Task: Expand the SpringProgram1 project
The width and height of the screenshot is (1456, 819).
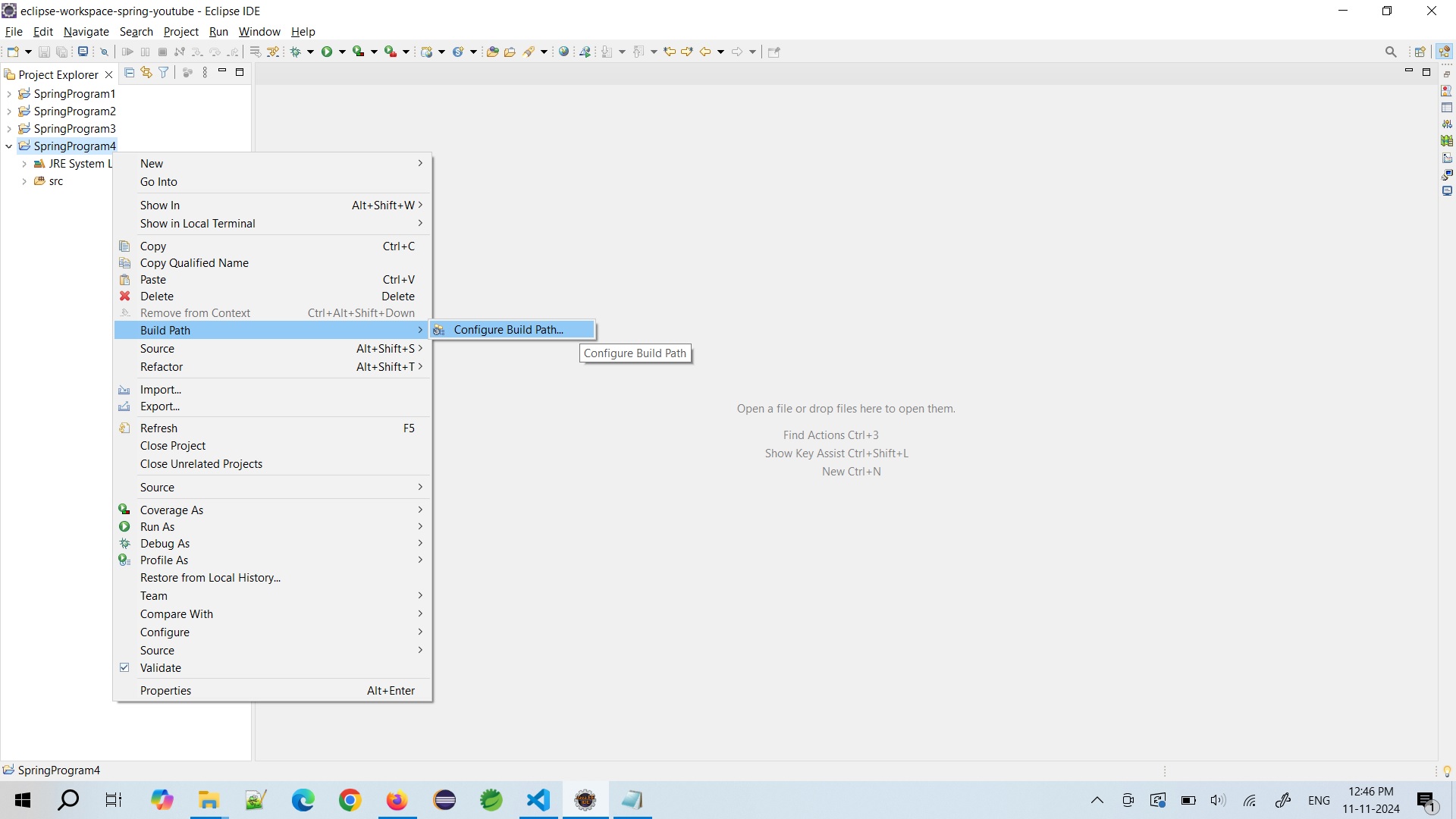Action: (x=9, y=94)
